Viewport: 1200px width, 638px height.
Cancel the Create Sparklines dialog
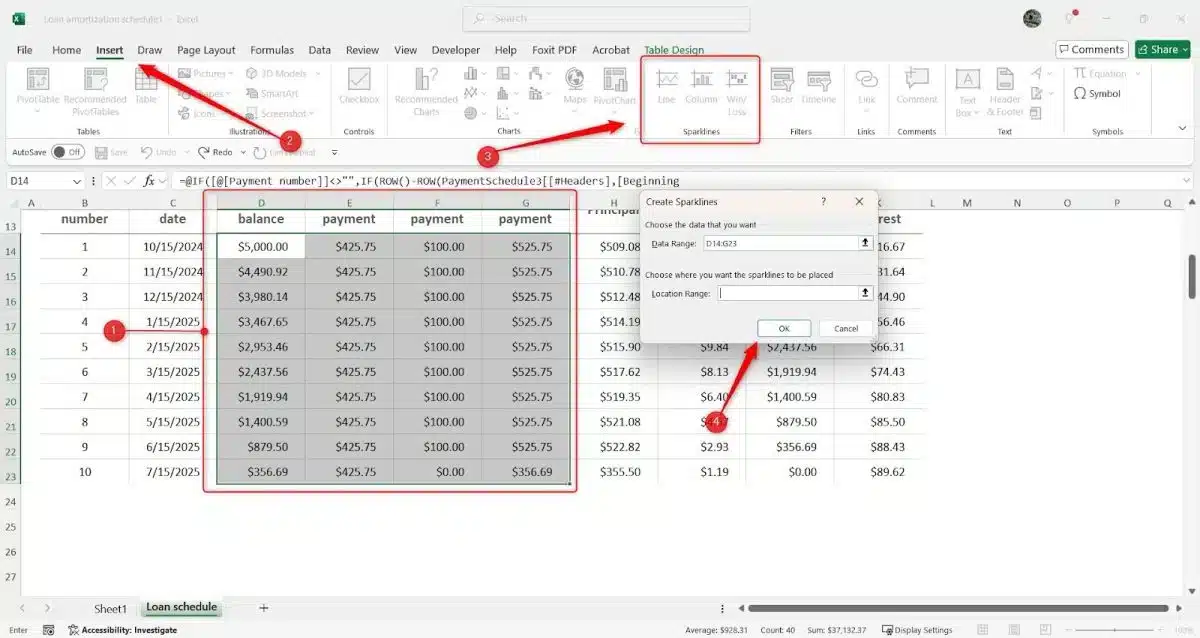[x=846, y=328]
